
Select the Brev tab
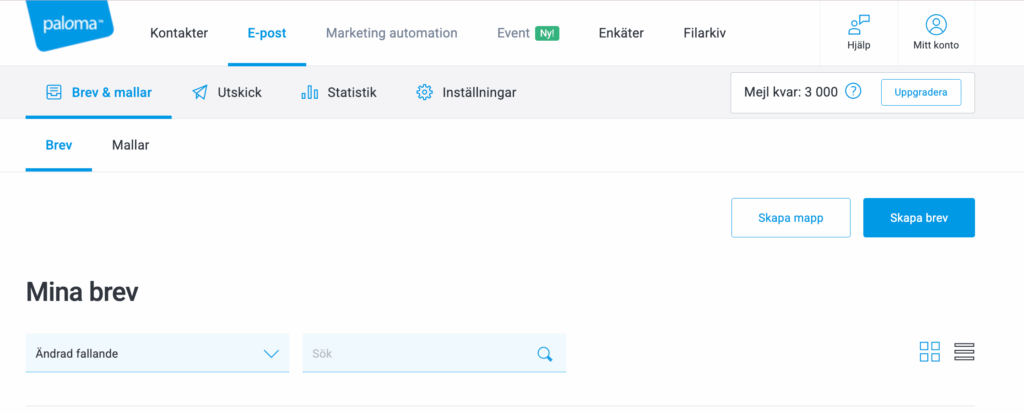pyautogui.click(x=59, y=145)
